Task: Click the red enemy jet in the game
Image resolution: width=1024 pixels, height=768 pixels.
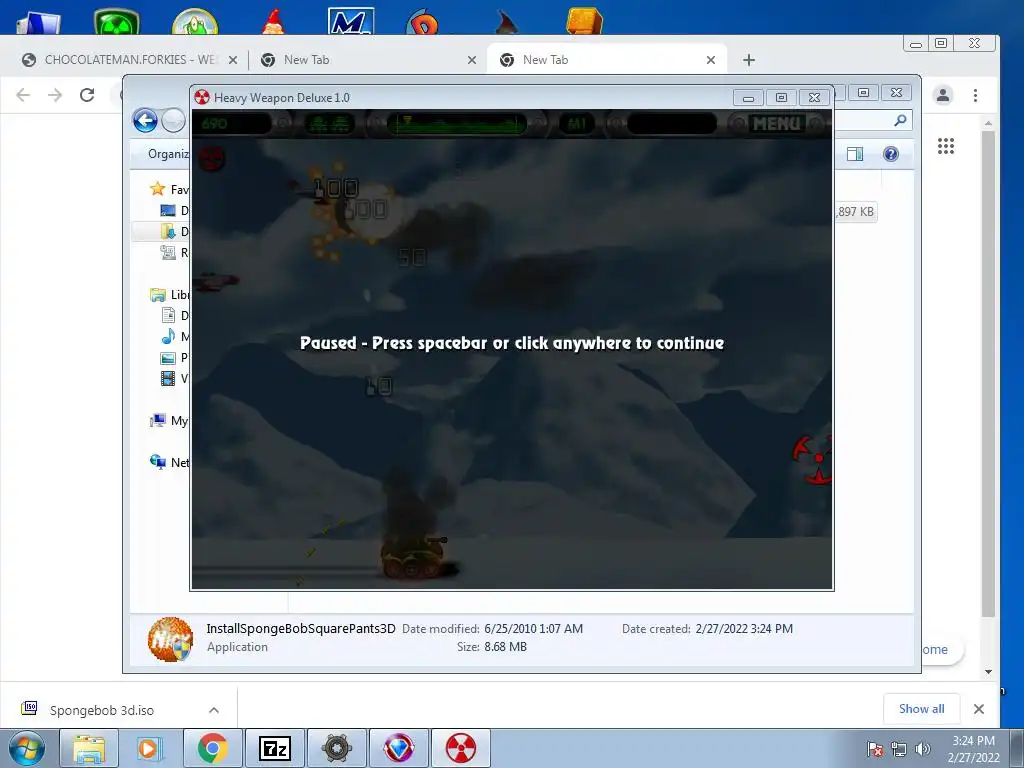Action: [x=217, y=281]
